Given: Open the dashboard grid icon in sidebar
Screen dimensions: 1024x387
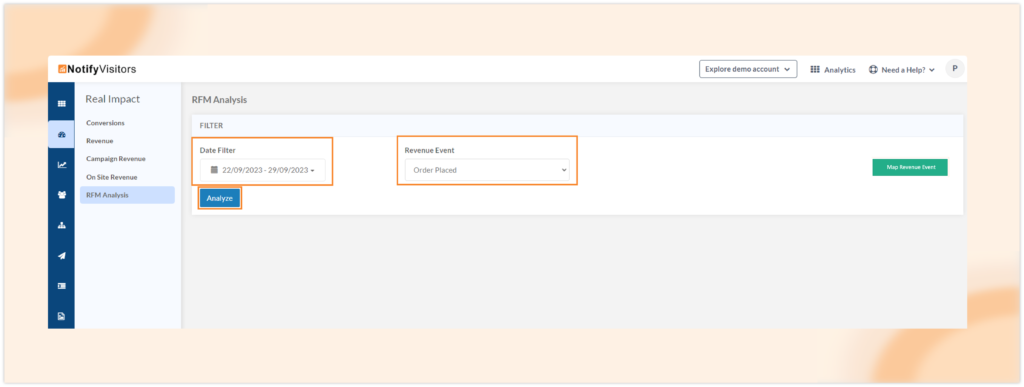Looking at the screenshot, I should (x=61, y=103).
